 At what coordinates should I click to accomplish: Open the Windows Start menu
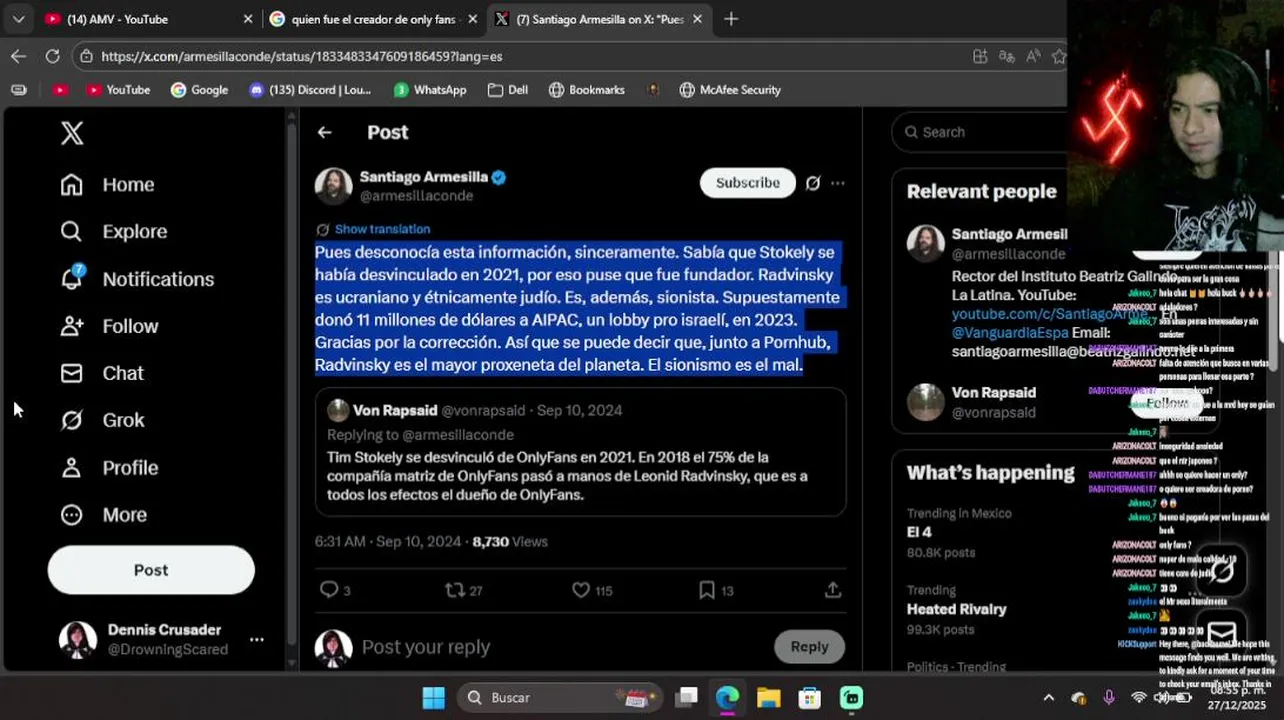point(433,698)
